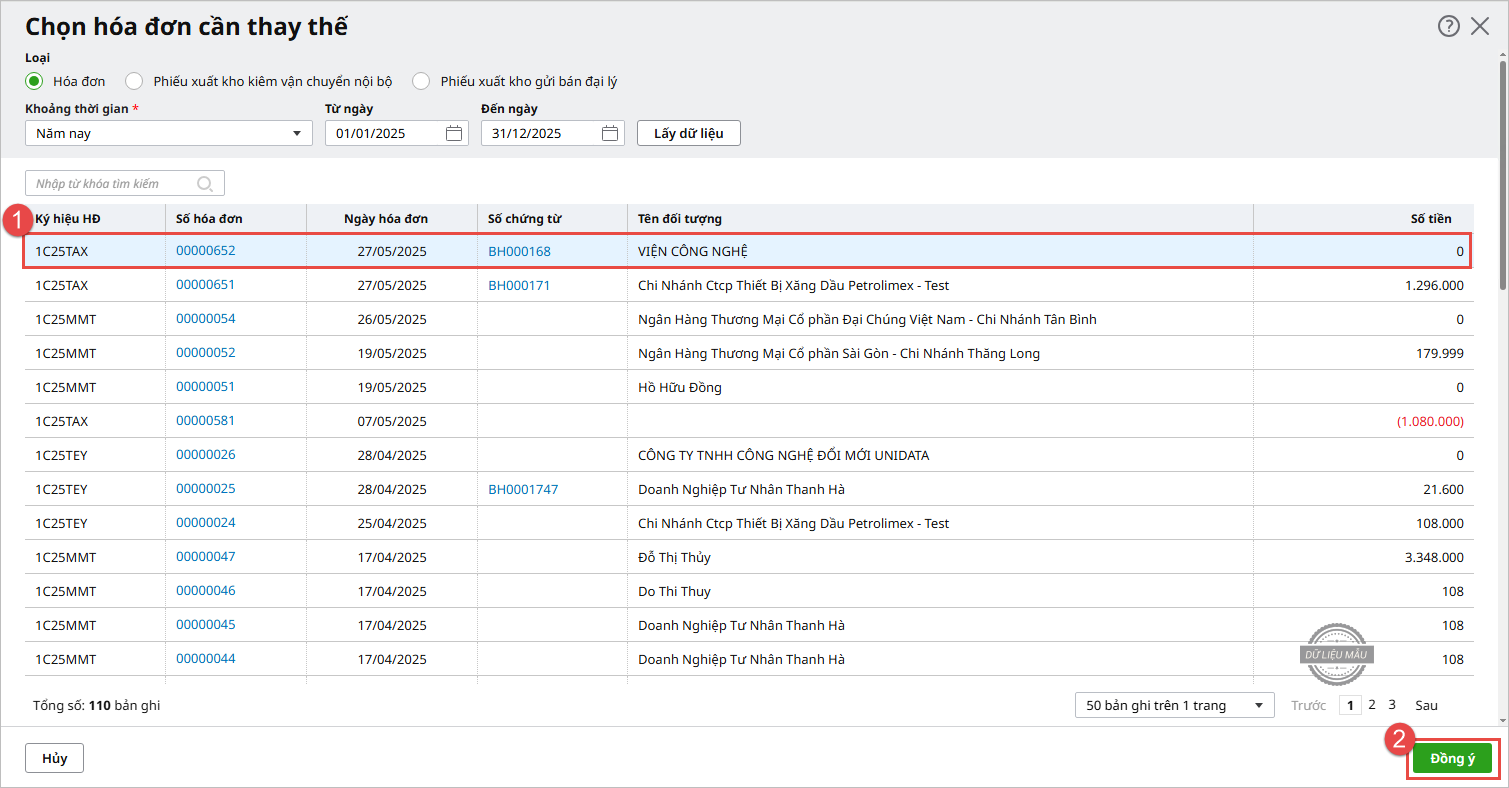Open invoice number 00000024
This screenshot has height=788, width=1509.
point(206,523)
